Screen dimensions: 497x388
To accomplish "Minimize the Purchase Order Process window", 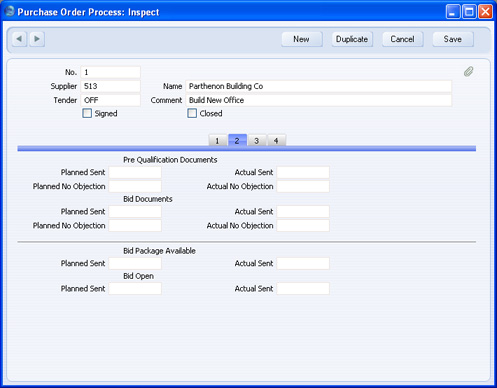I will click(x=453, y=12).
